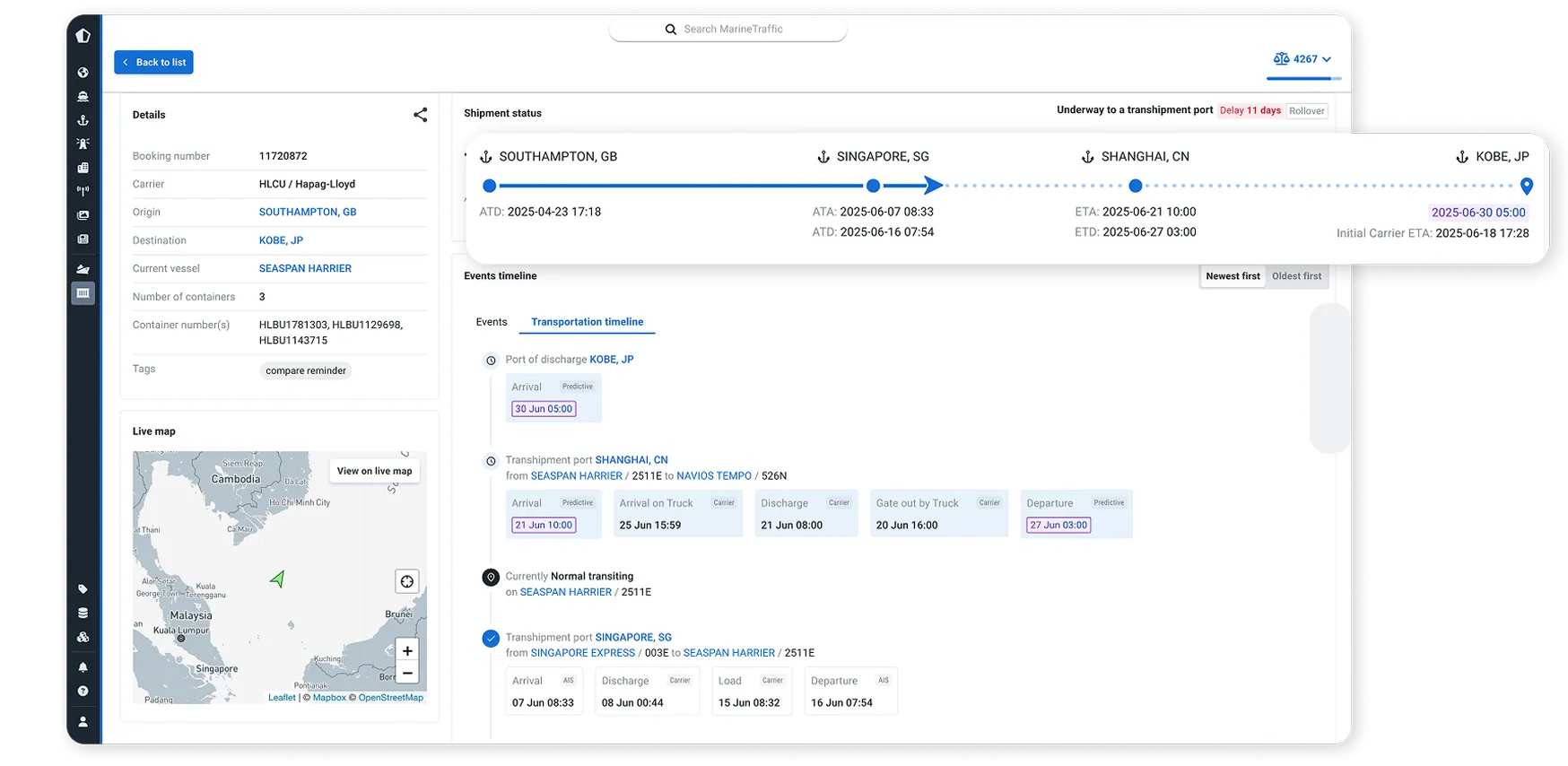Open the SOUTHAMPTON, GB origin link
The width and height of the screenshot is (1568, 766).
(308, 213)
